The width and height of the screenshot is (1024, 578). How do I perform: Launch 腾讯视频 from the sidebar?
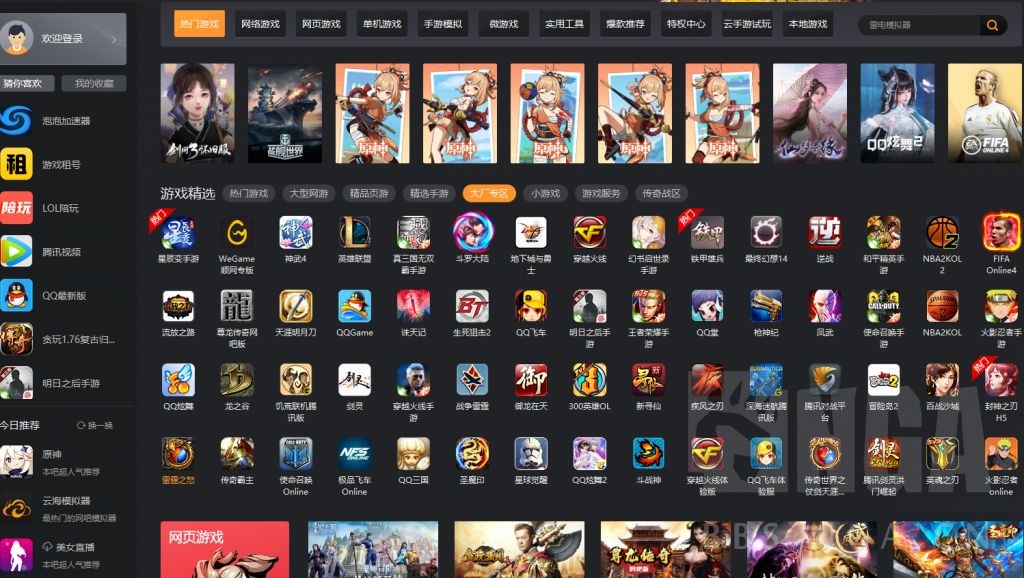63,252
